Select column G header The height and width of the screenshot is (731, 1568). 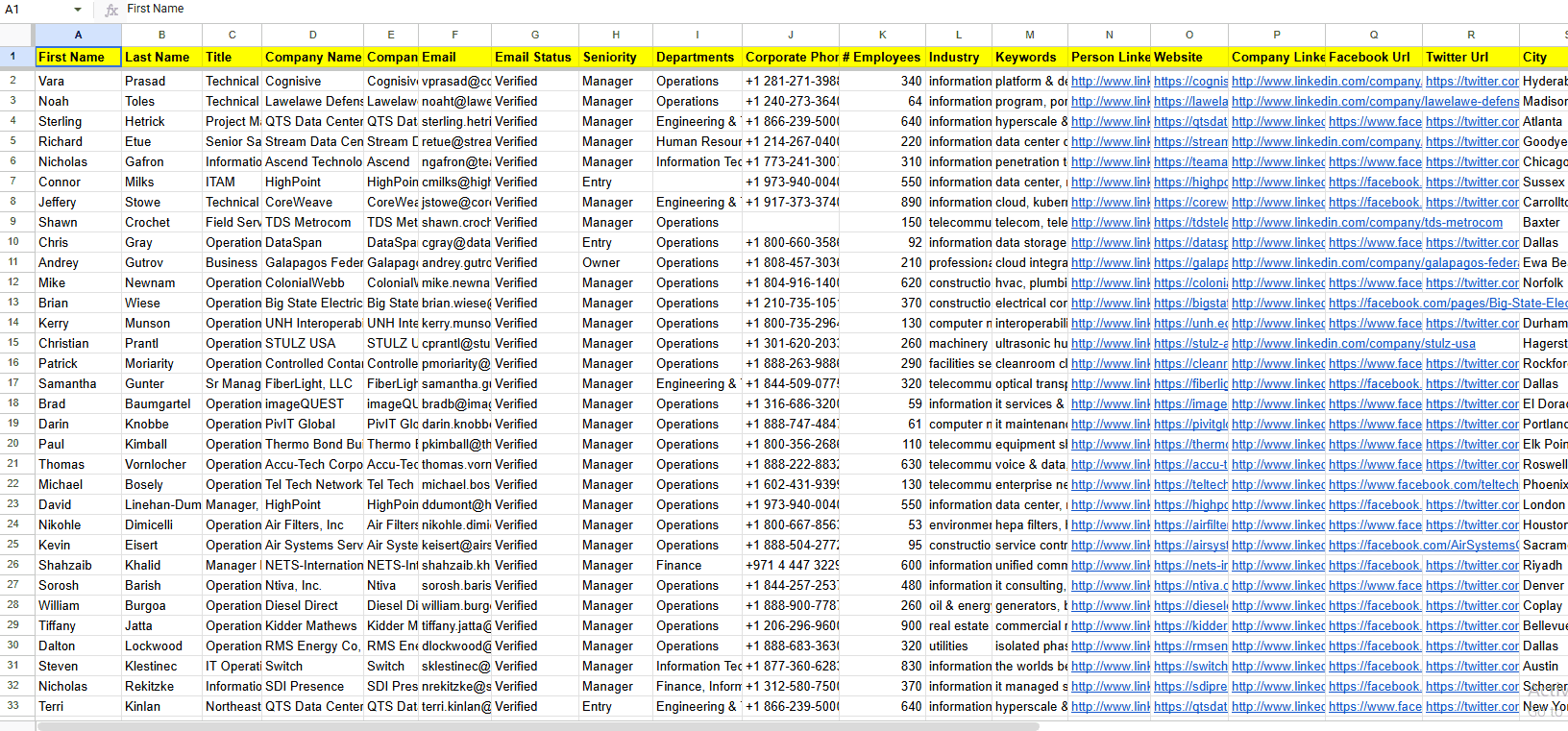(535, 35)
